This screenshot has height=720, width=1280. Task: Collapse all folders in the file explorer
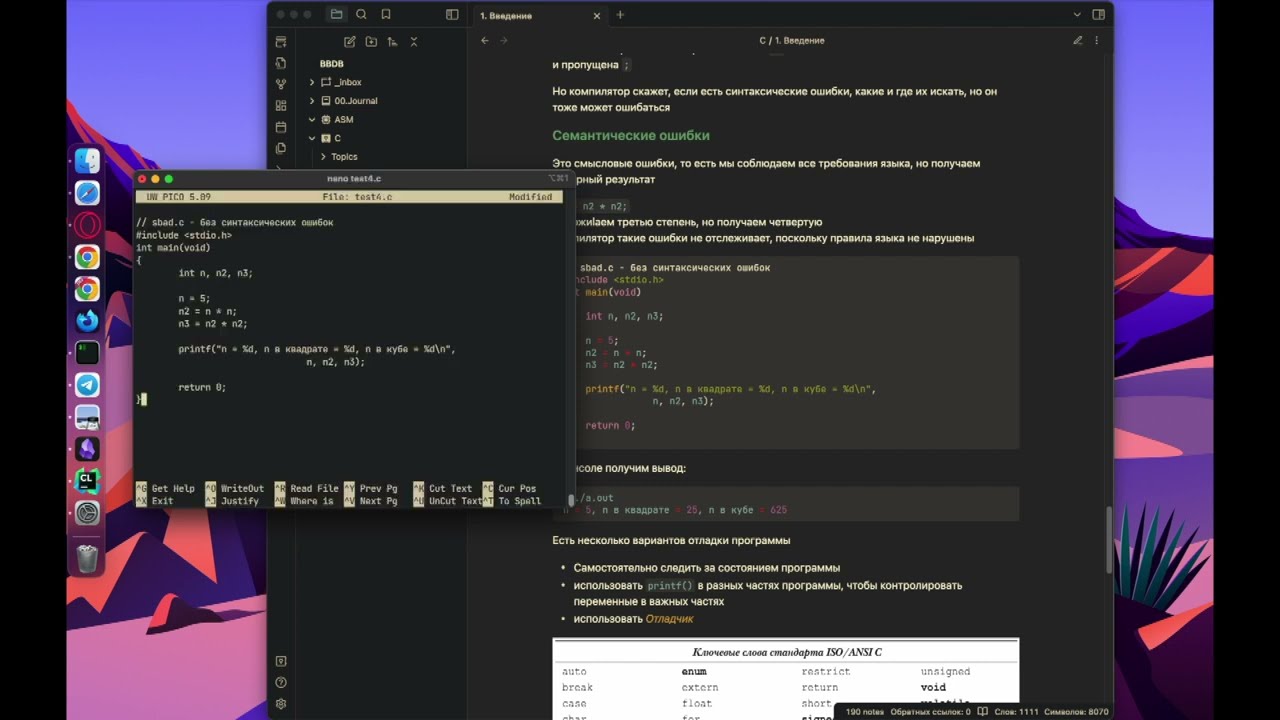(414, 42)
